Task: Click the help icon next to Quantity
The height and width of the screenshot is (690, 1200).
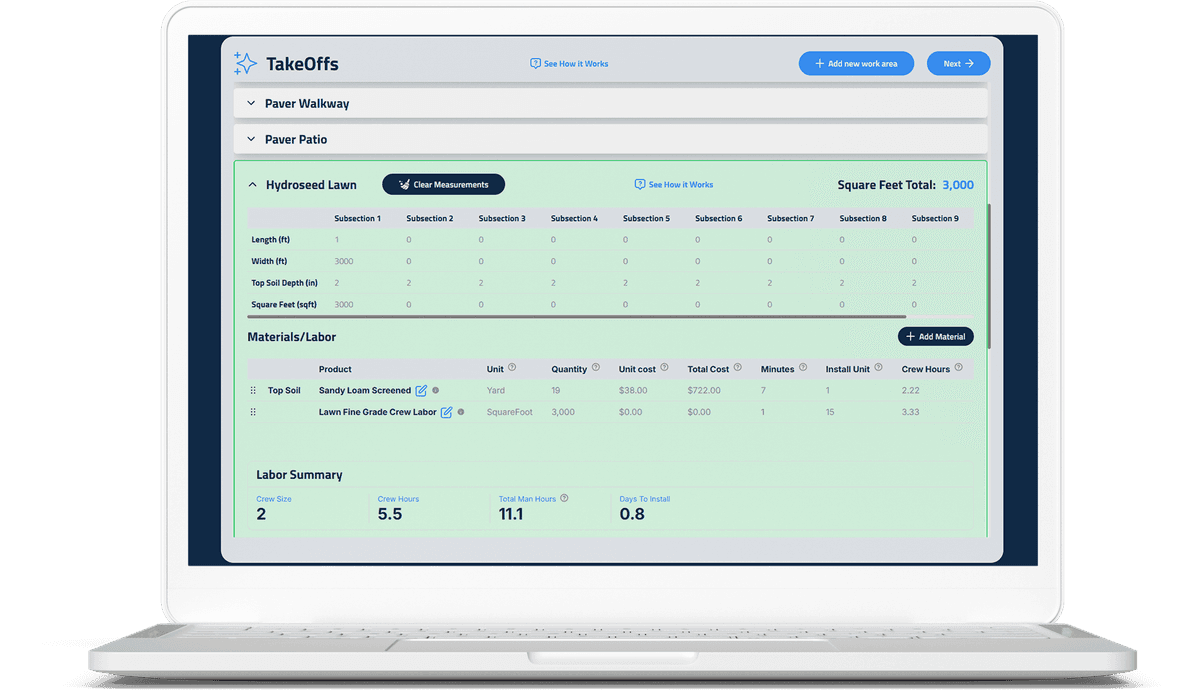Action: pos(595,368)
